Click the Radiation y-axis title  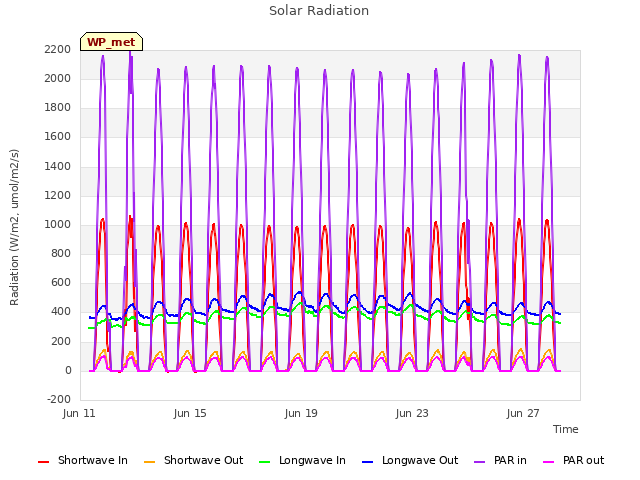point(15,227)
